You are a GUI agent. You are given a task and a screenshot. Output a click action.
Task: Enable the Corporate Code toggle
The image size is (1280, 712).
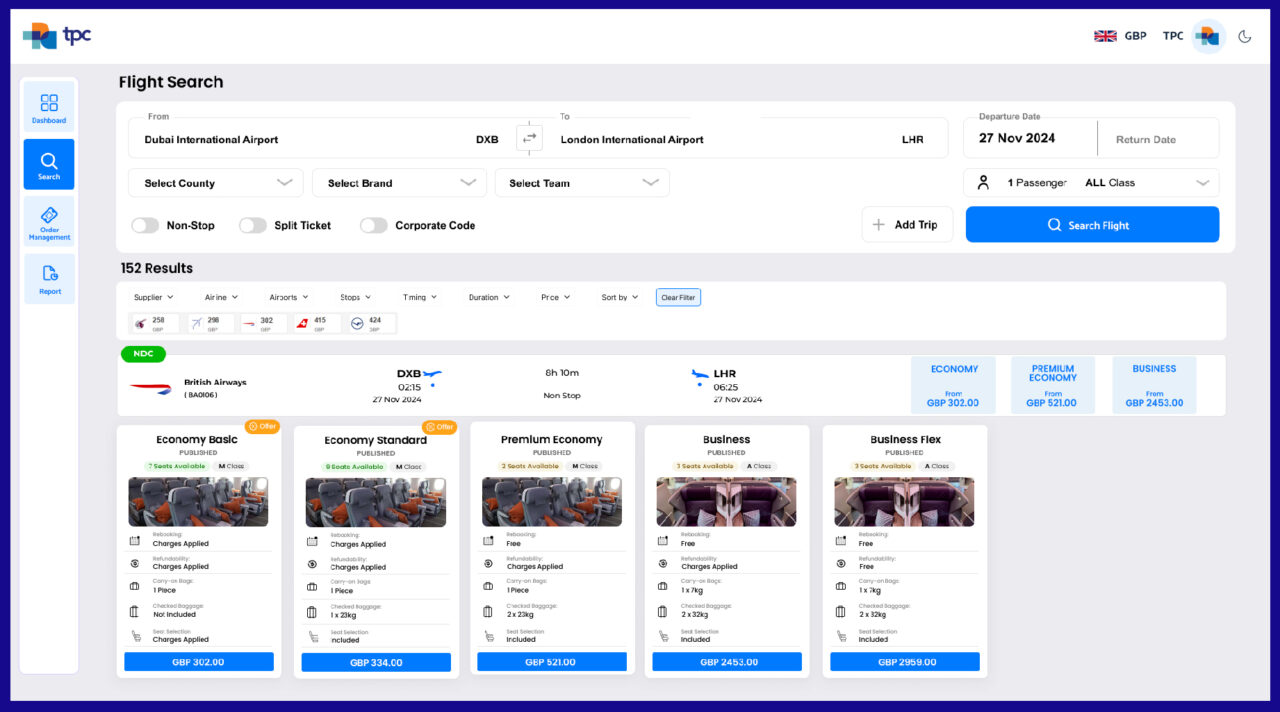pos(373,226)
